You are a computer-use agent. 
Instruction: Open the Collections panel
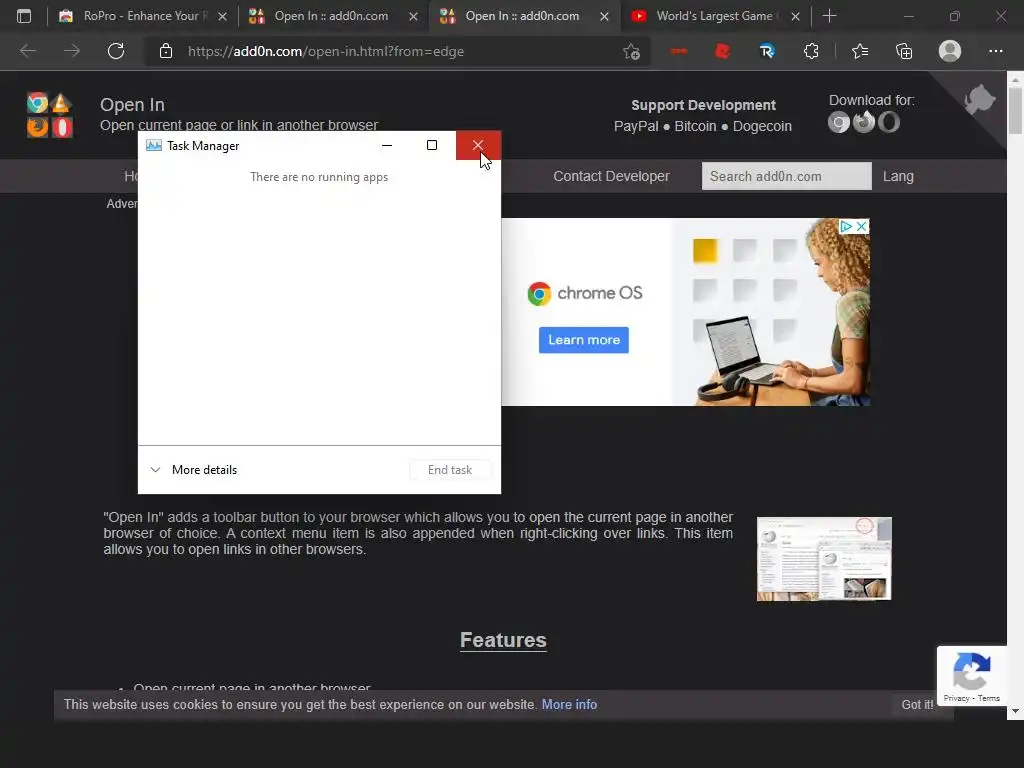904,51
